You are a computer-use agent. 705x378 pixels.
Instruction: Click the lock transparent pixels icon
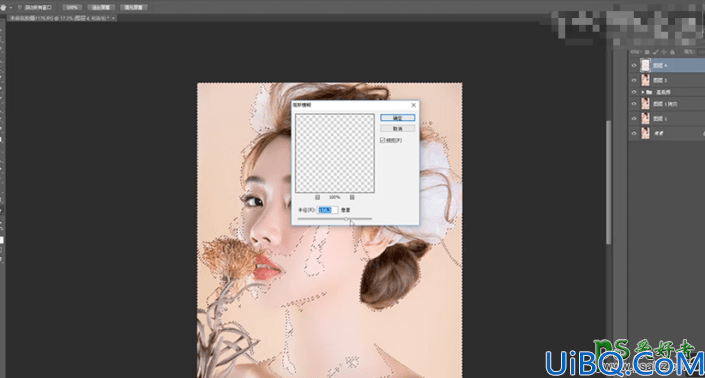click(x=647, y=52)
